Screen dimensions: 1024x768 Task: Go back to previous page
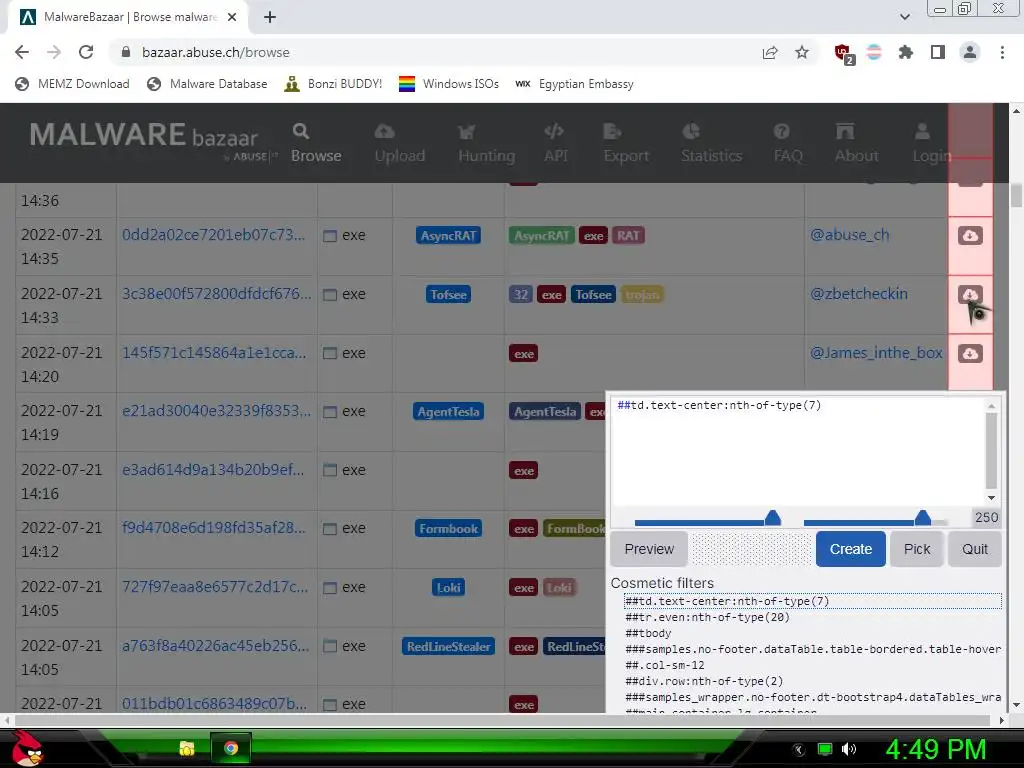[22, 52]
